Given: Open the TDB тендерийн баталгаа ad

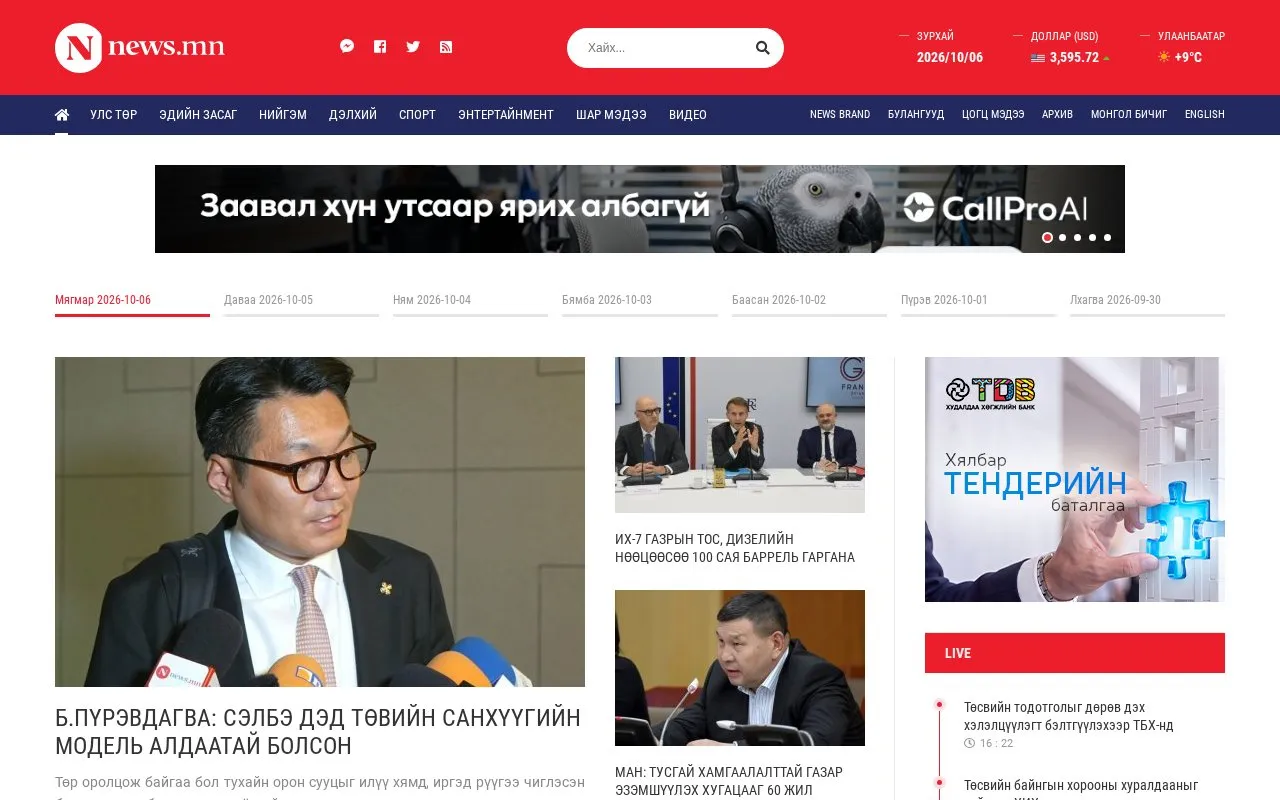Looking at the screenshot, I should (1075, 480).
